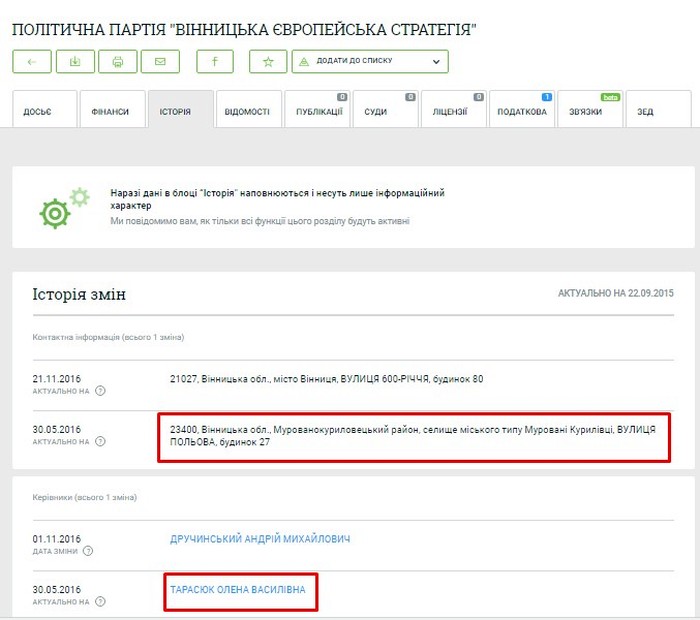Open the 'Додати до списку' dropdown
This screenshot has width=700, height=620.
pos(370,62)
